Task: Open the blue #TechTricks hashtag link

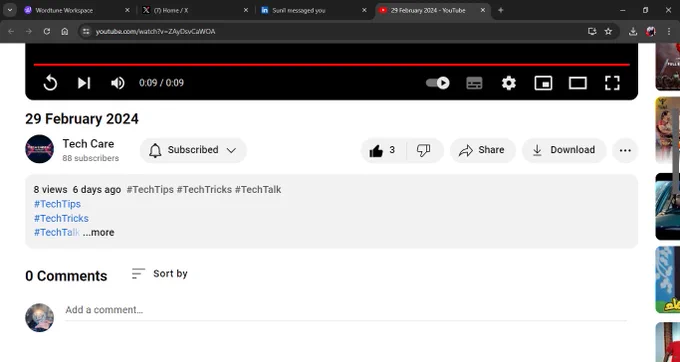Action: click(61, 218)
